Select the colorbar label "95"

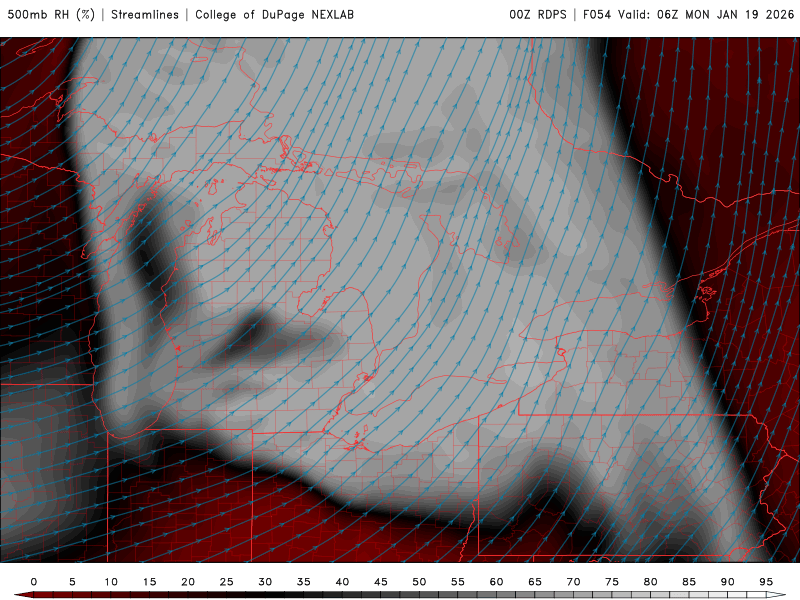[766, 582]
